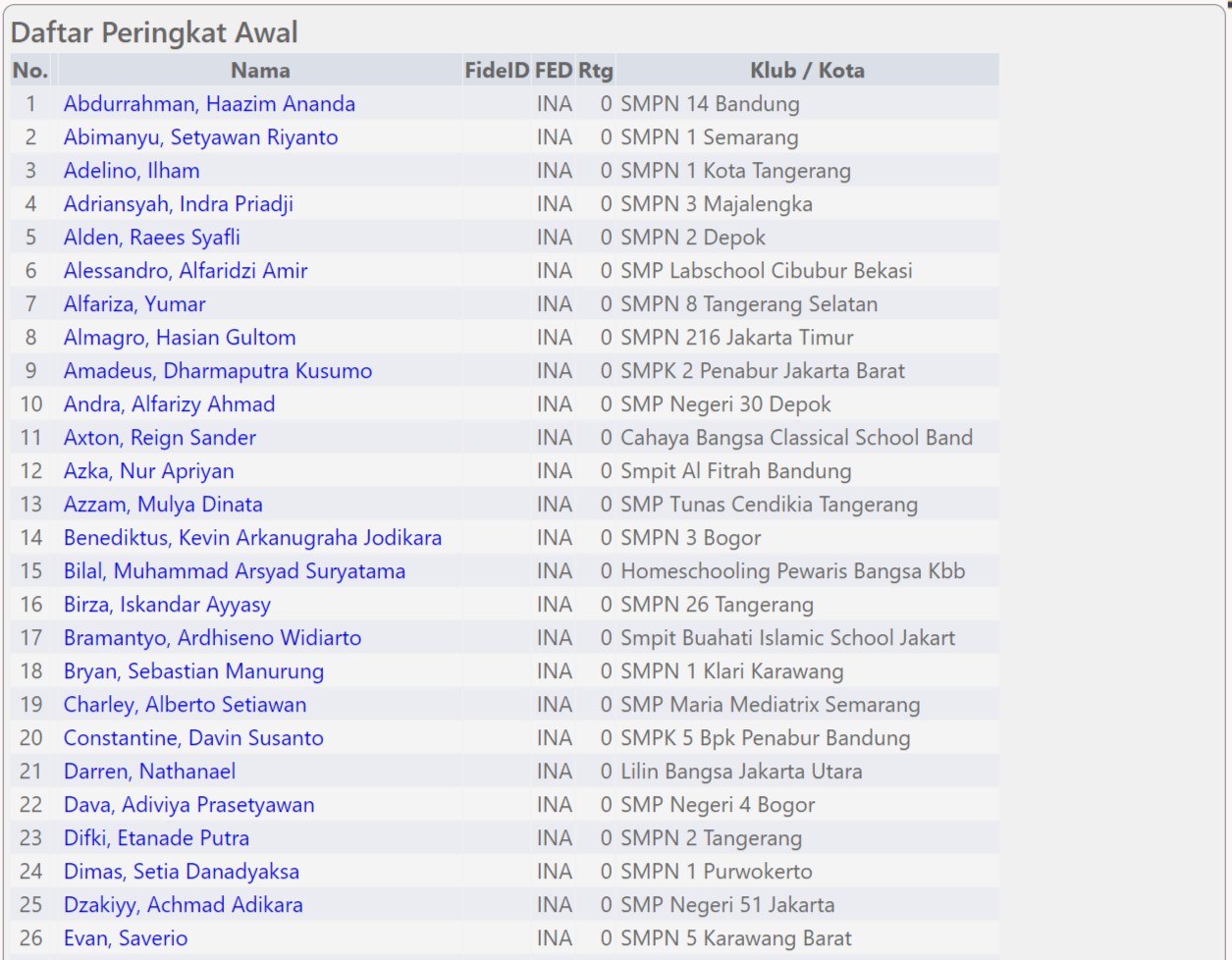Click SMPN 14 Bandung club cell
The width and height of the screenshot is (1232, 960).
click(710, 104)
